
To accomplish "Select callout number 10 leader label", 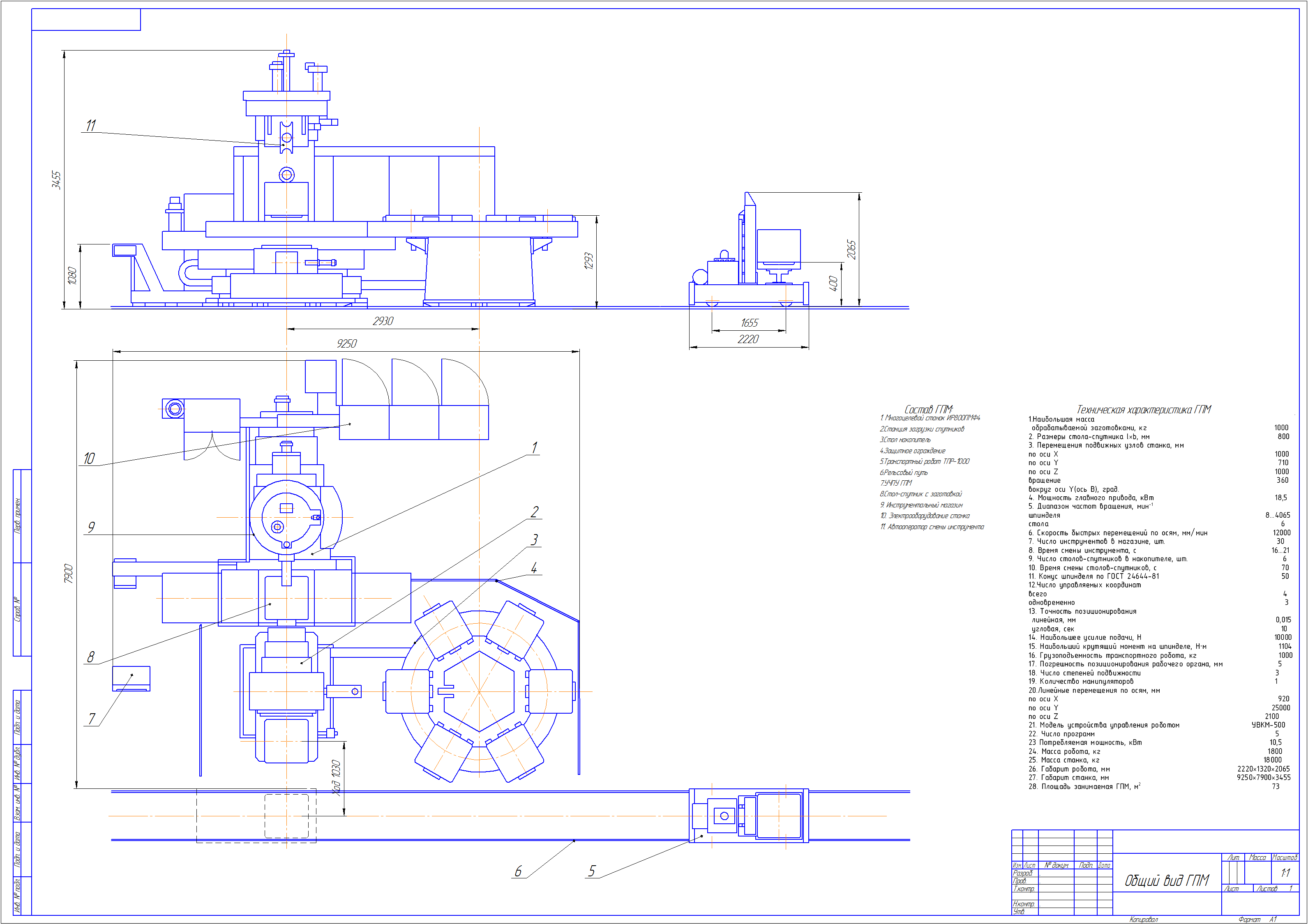I will (x=89, y=459).
